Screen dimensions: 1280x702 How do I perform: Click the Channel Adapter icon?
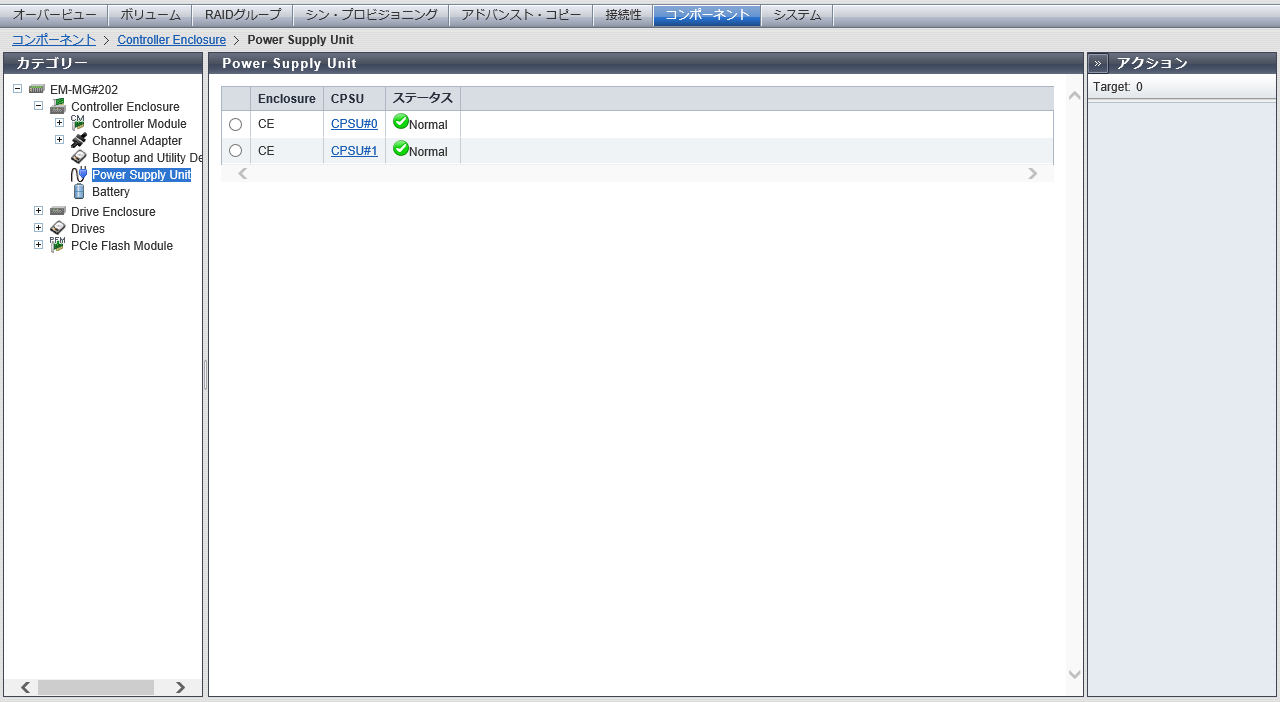pyautogui.click(x=79, y=141)
